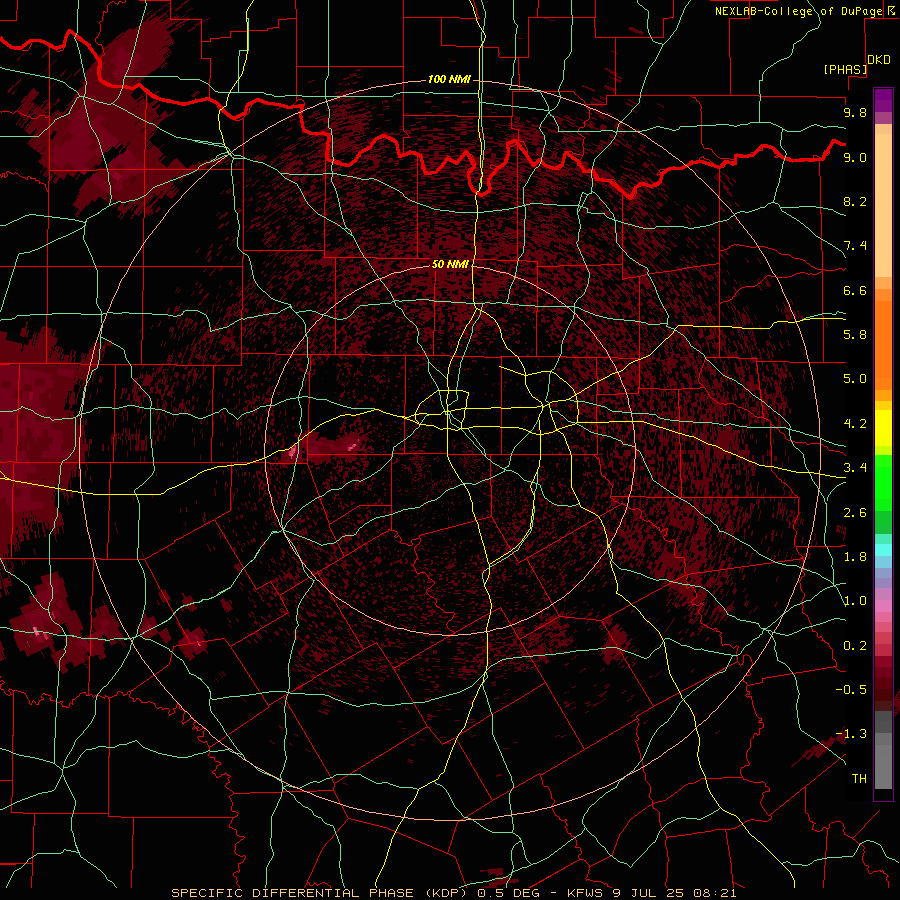Click the 9 JUL 25 08:21 timestamp
The height and width of the screenshot is (900, 900).
pyautogui.click(x=675, y=893)
